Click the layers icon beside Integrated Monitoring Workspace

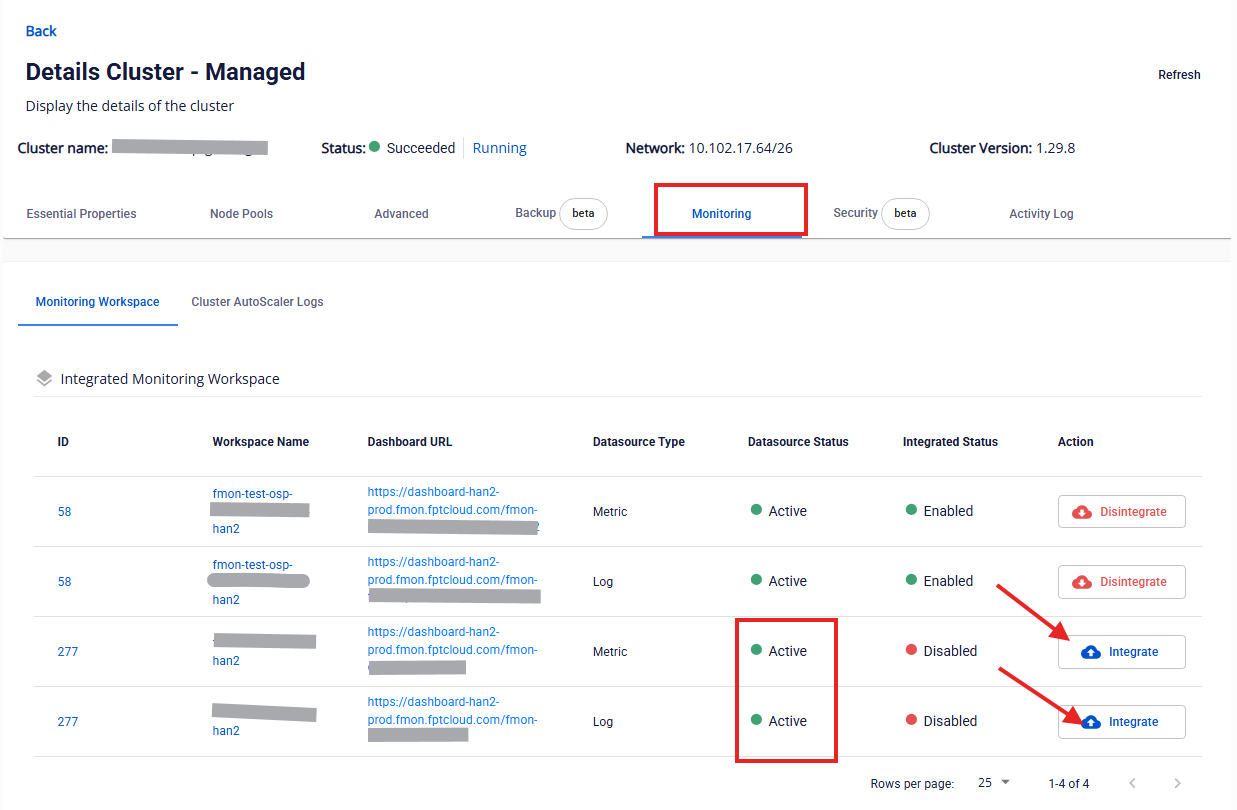coord(44,379)
